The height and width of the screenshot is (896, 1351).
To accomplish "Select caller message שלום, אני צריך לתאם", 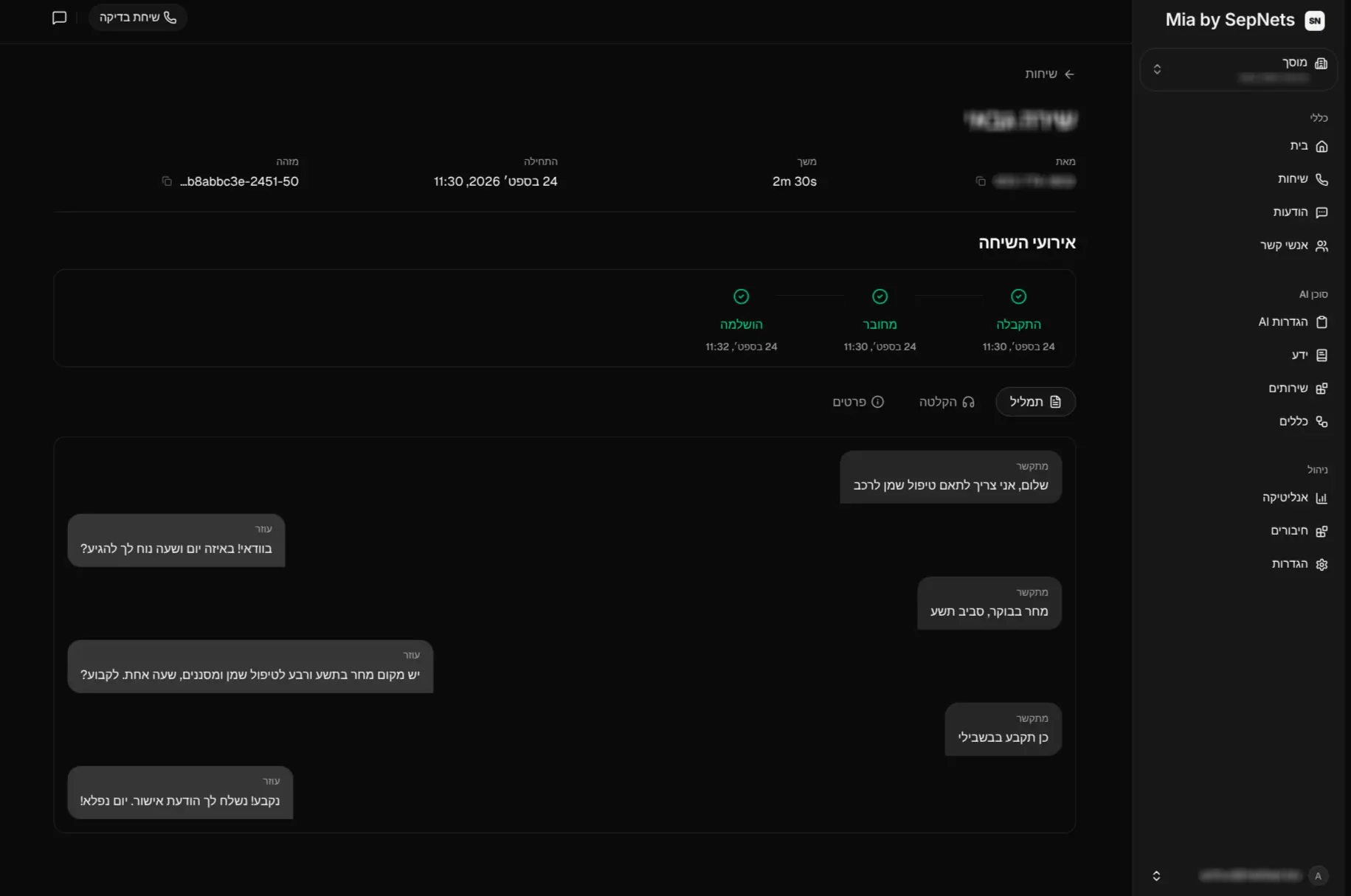I will (x=950, y=478).
